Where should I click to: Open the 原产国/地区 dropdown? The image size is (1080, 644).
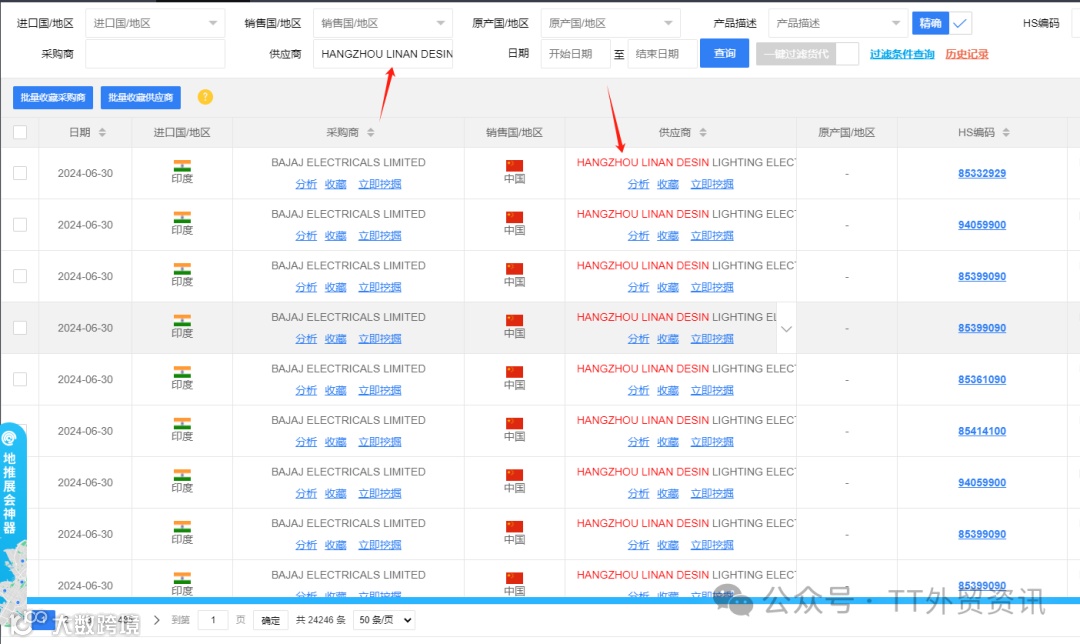[610, 23]
